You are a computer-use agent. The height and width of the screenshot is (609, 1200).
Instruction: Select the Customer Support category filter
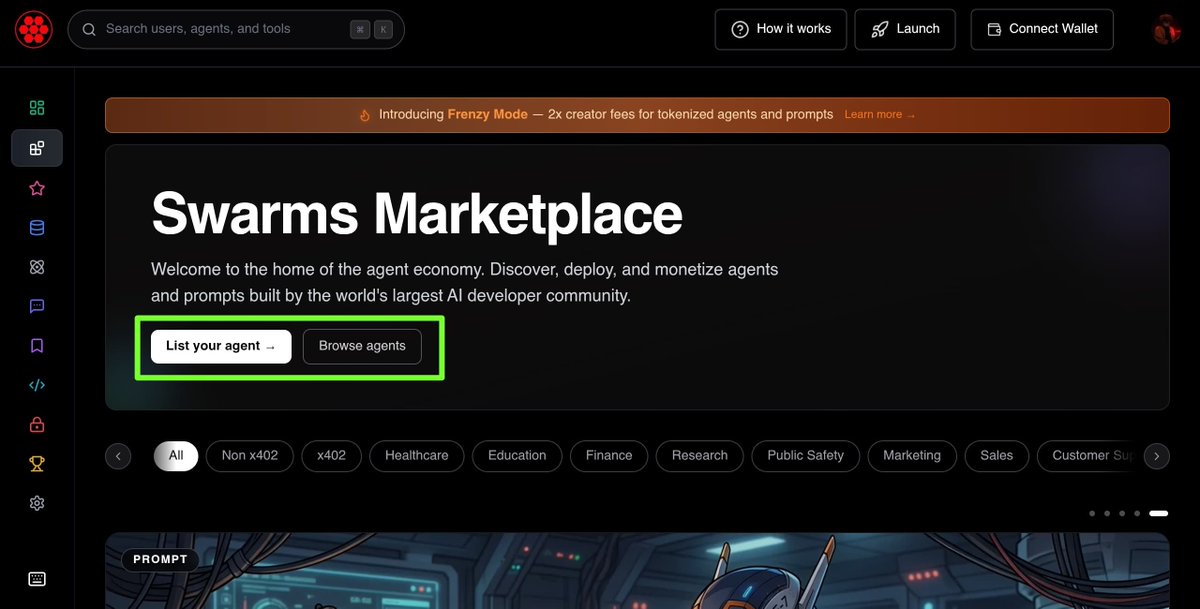1088,456
